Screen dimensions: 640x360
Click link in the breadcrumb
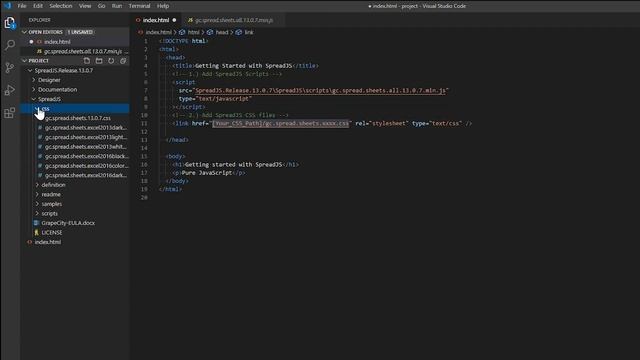click(x=249, y=32)
